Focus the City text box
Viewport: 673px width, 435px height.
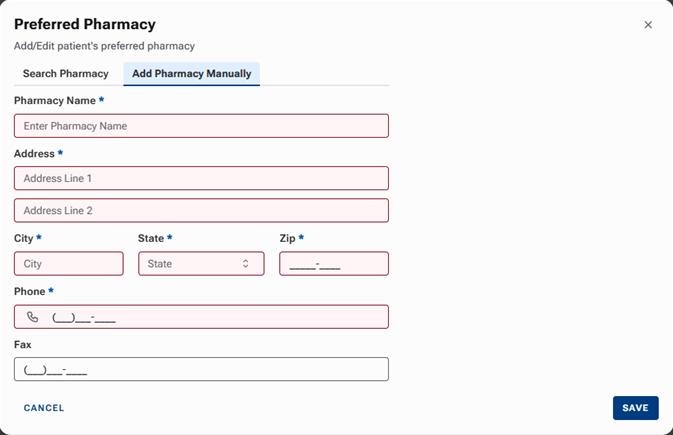coord(69,264)
